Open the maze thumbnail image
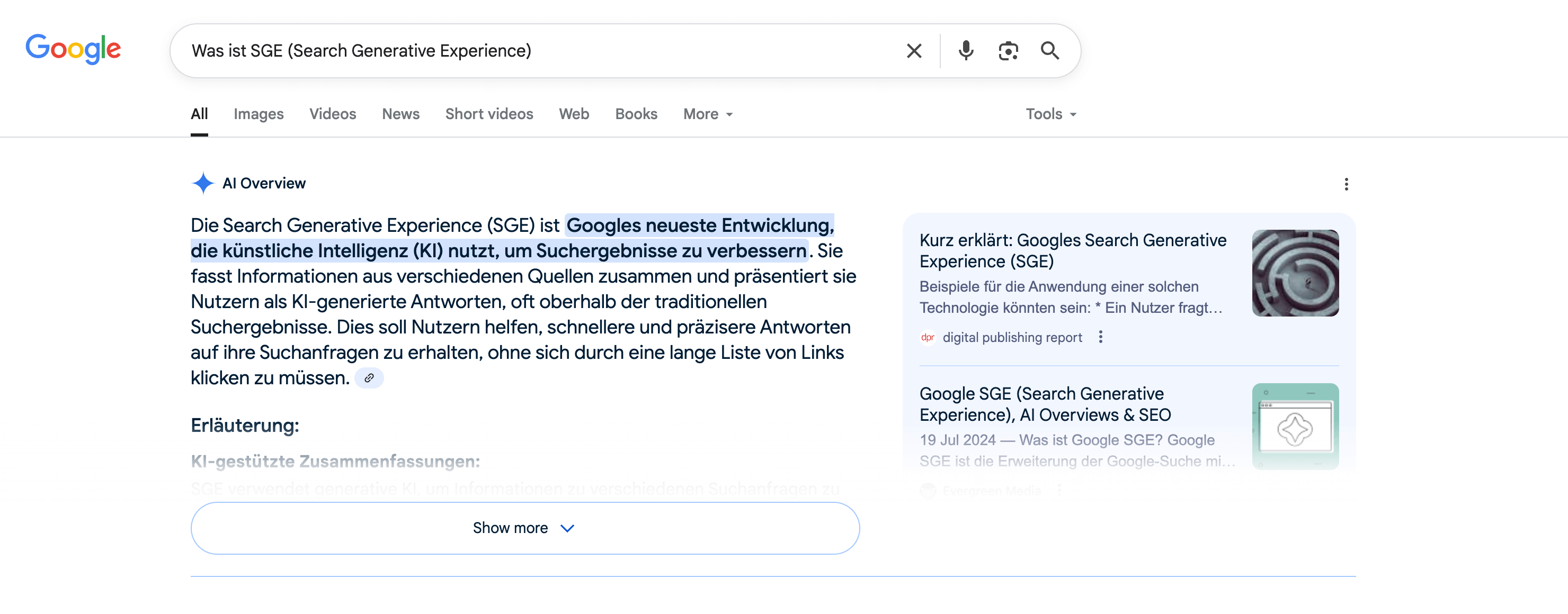The width and height of the screenshot is (1568, 614). point(1295,273)
